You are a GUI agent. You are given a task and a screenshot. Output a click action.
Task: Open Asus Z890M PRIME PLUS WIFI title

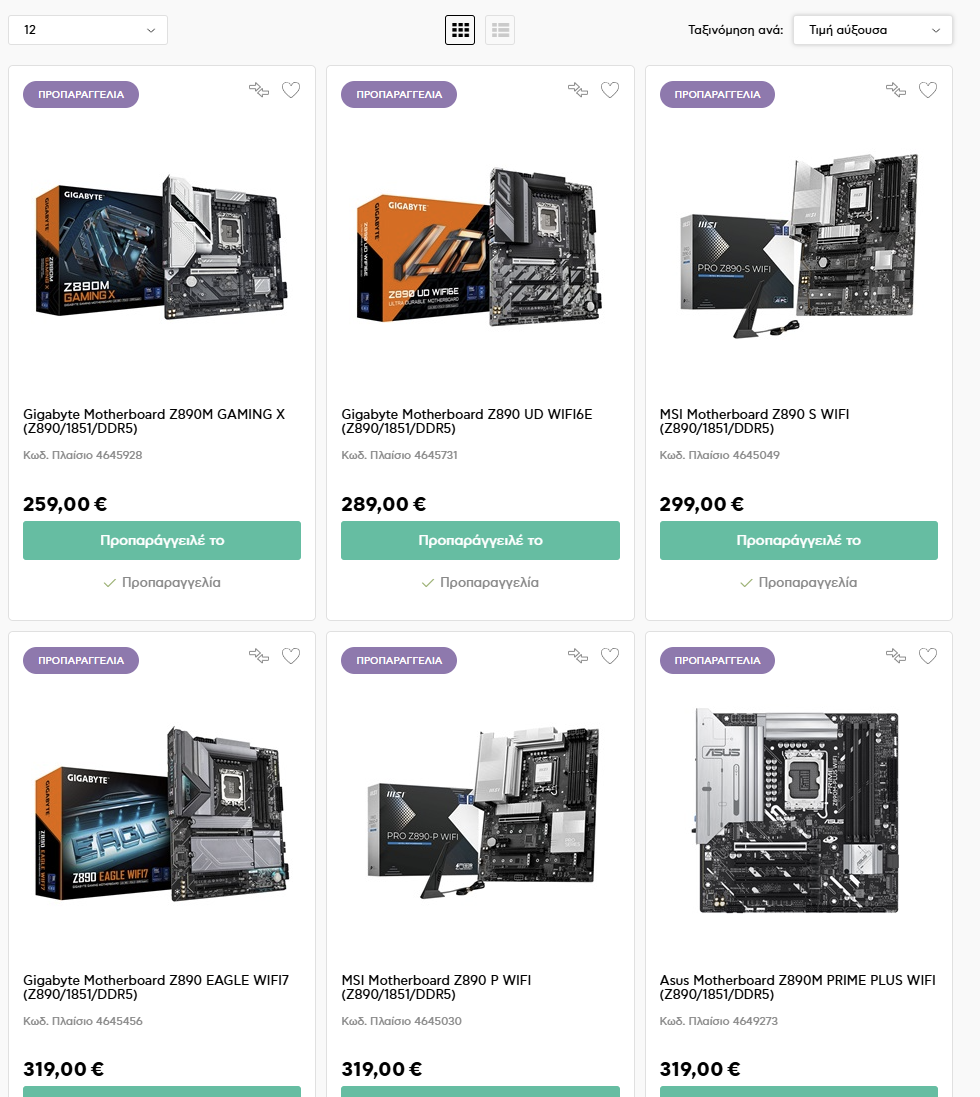[x=797, y=987]
